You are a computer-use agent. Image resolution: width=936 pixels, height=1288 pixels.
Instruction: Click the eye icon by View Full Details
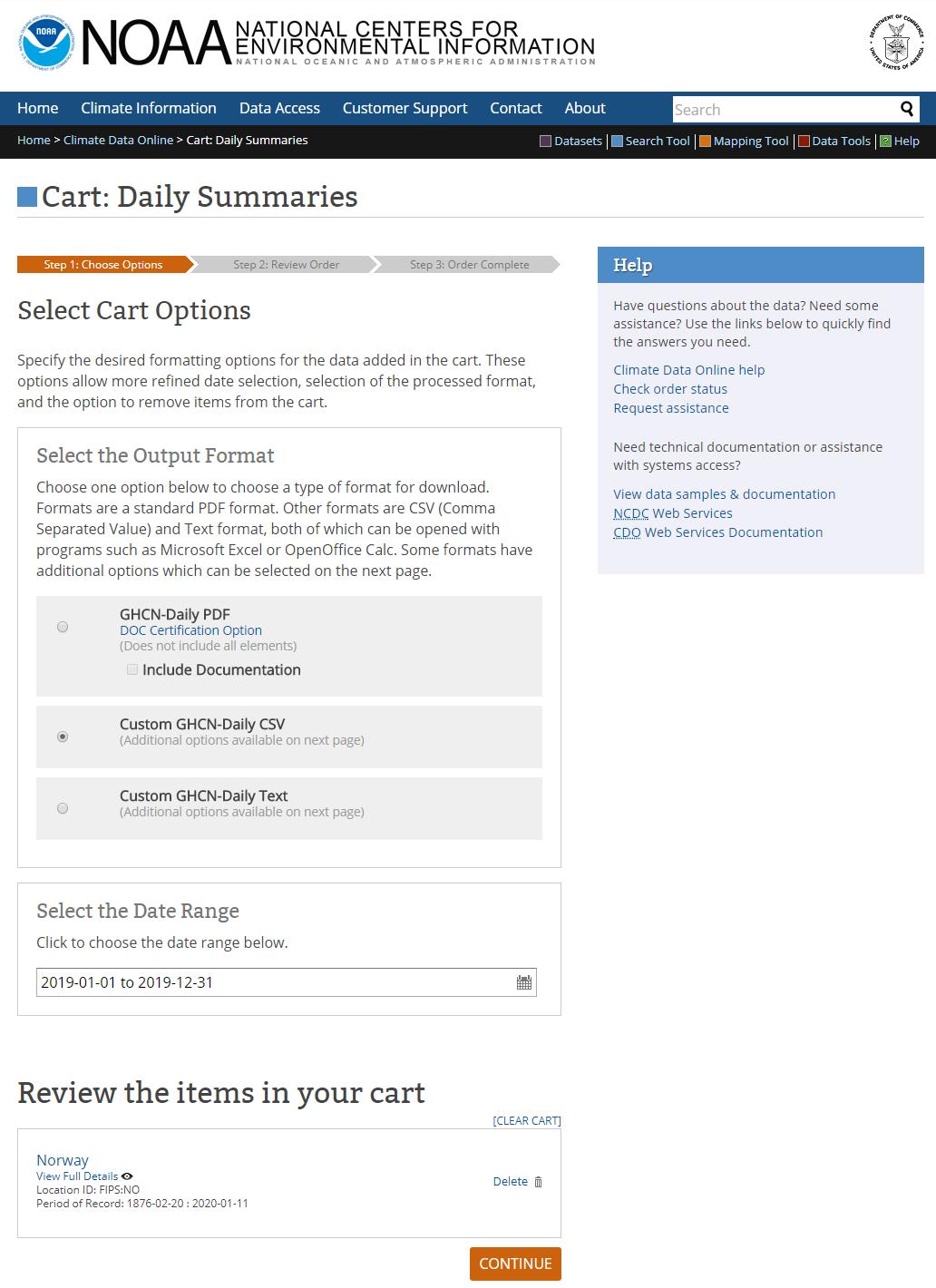[x=127, y=1176]
